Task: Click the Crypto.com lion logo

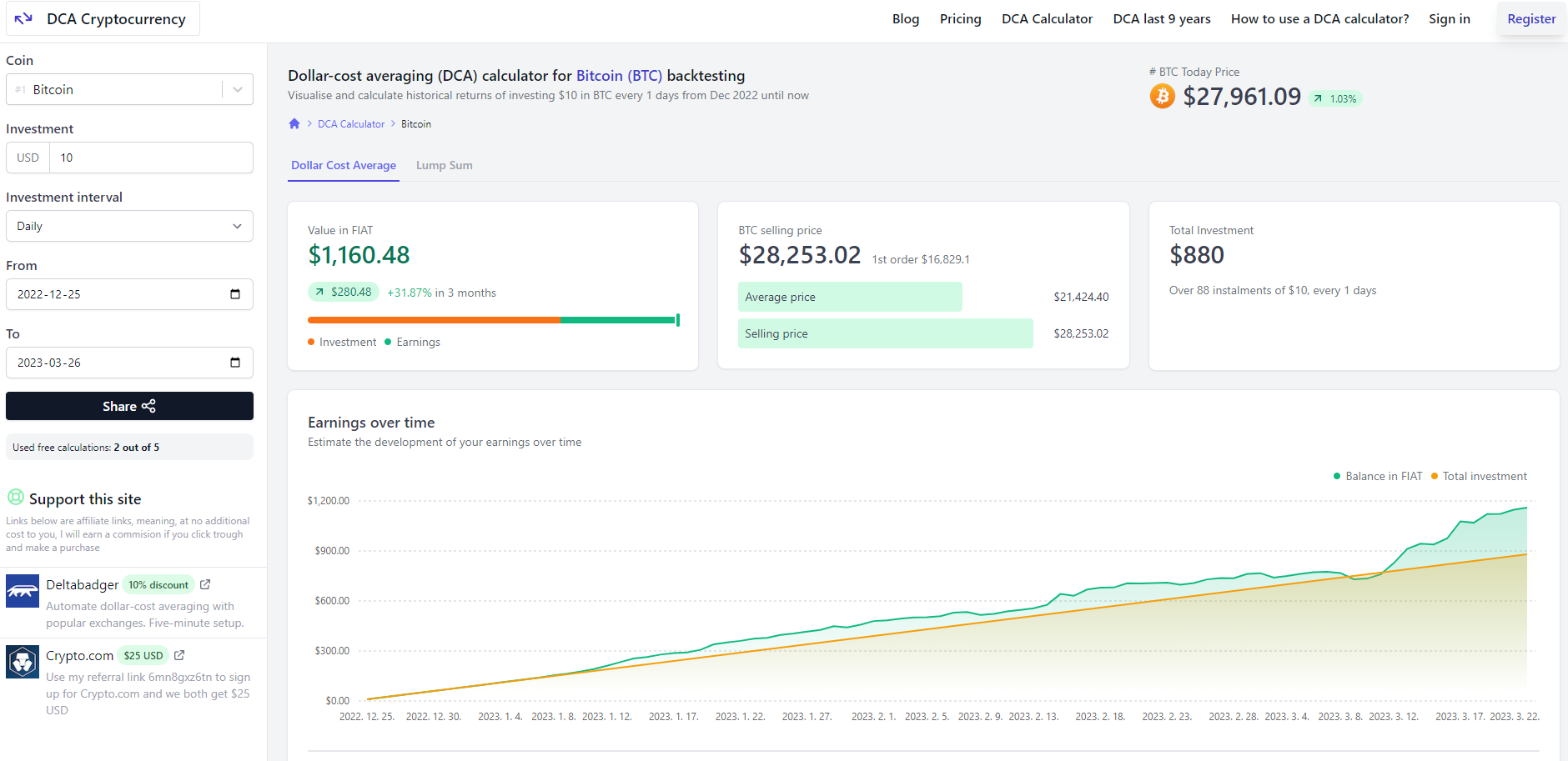Action: tap(23, 662)
